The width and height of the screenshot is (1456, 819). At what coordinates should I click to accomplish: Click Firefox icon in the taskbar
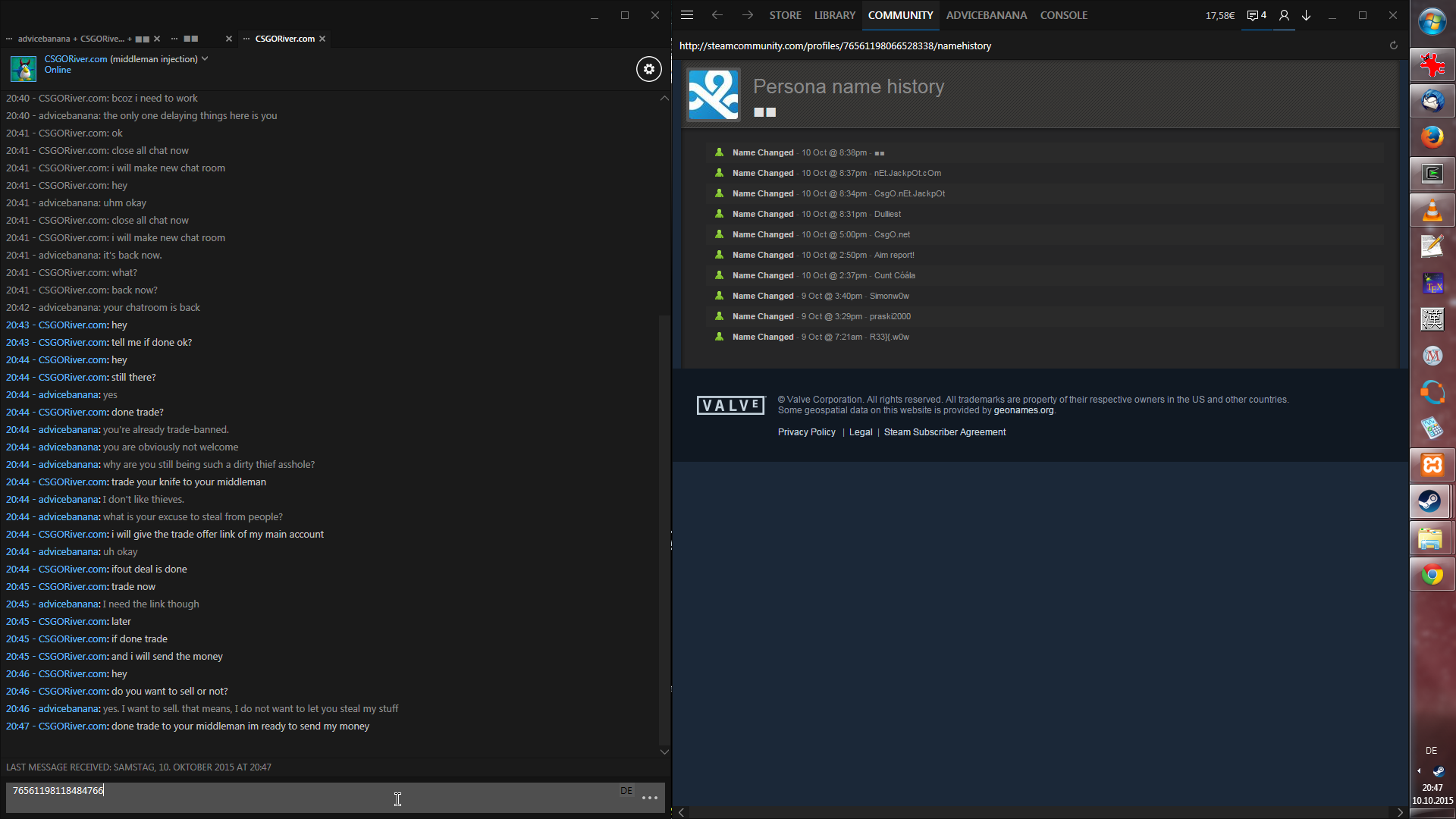point(1432,137)
